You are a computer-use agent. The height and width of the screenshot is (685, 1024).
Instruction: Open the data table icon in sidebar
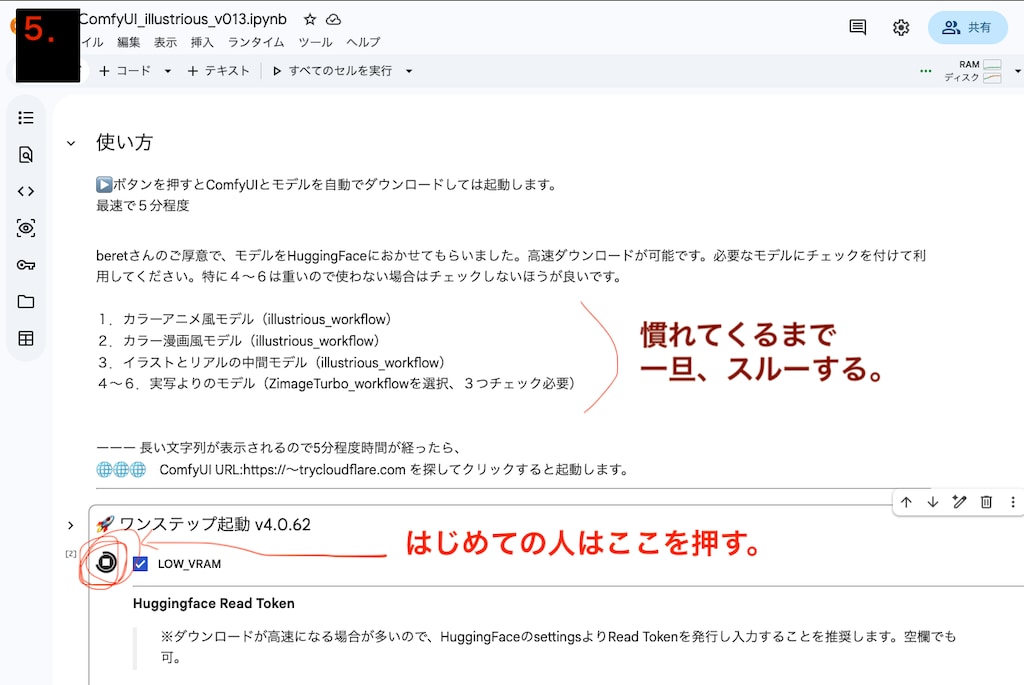(x=26, y=339)
